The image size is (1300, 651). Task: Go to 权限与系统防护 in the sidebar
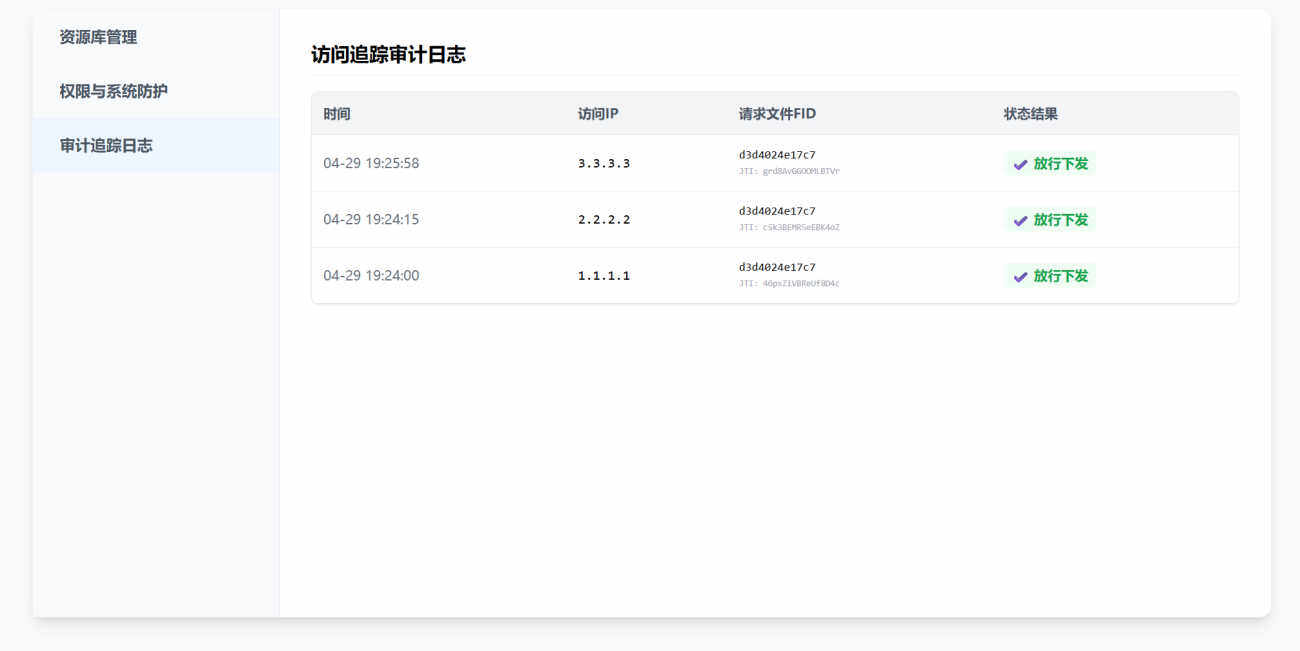[x=113, y=91]
